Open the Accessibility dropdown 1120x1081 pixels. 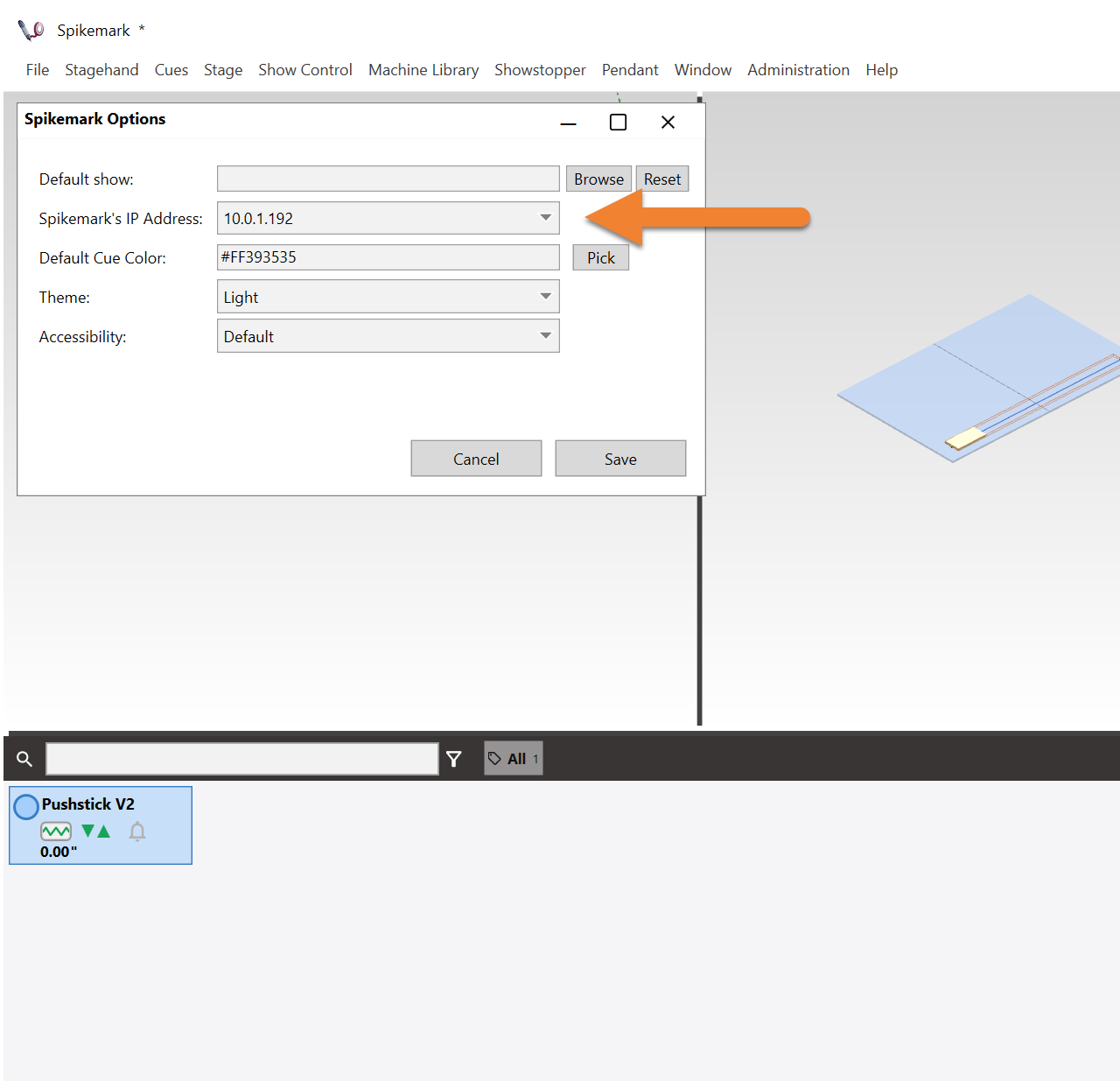(545, 336)
